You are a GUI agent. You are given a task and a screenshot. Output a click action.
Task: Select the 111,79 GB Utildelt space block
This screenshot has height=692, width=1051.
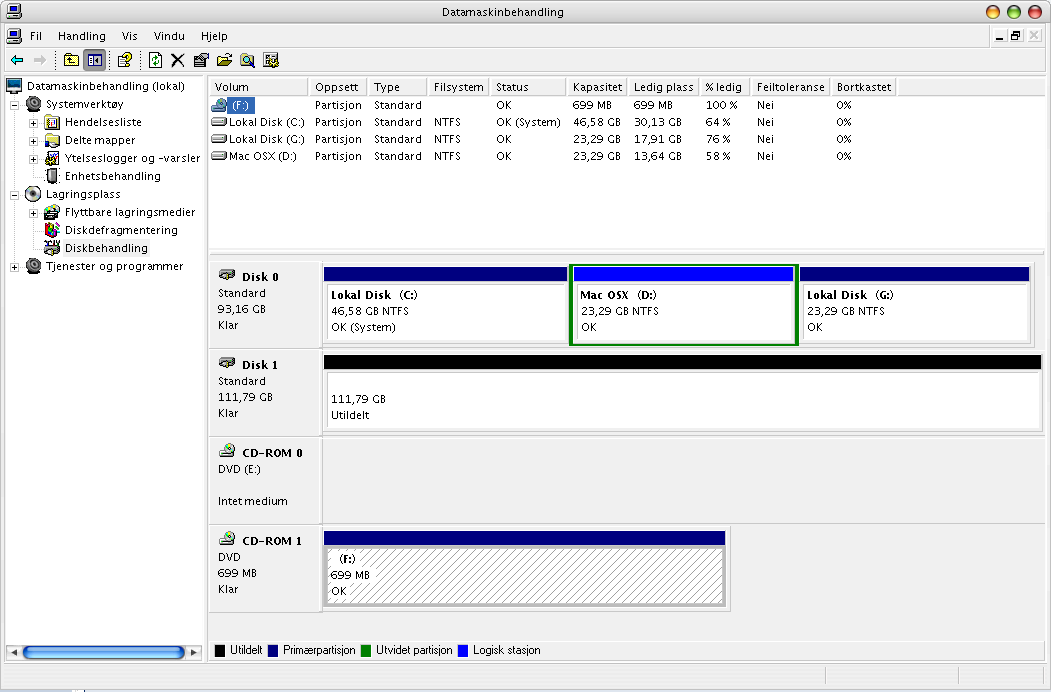point(682,393)
